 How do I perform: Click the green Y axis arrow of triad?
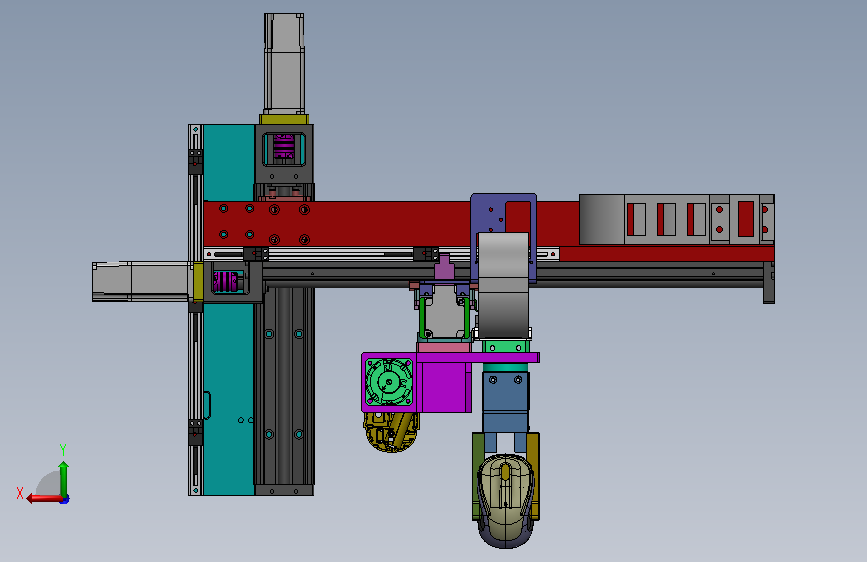coord(64,479)
